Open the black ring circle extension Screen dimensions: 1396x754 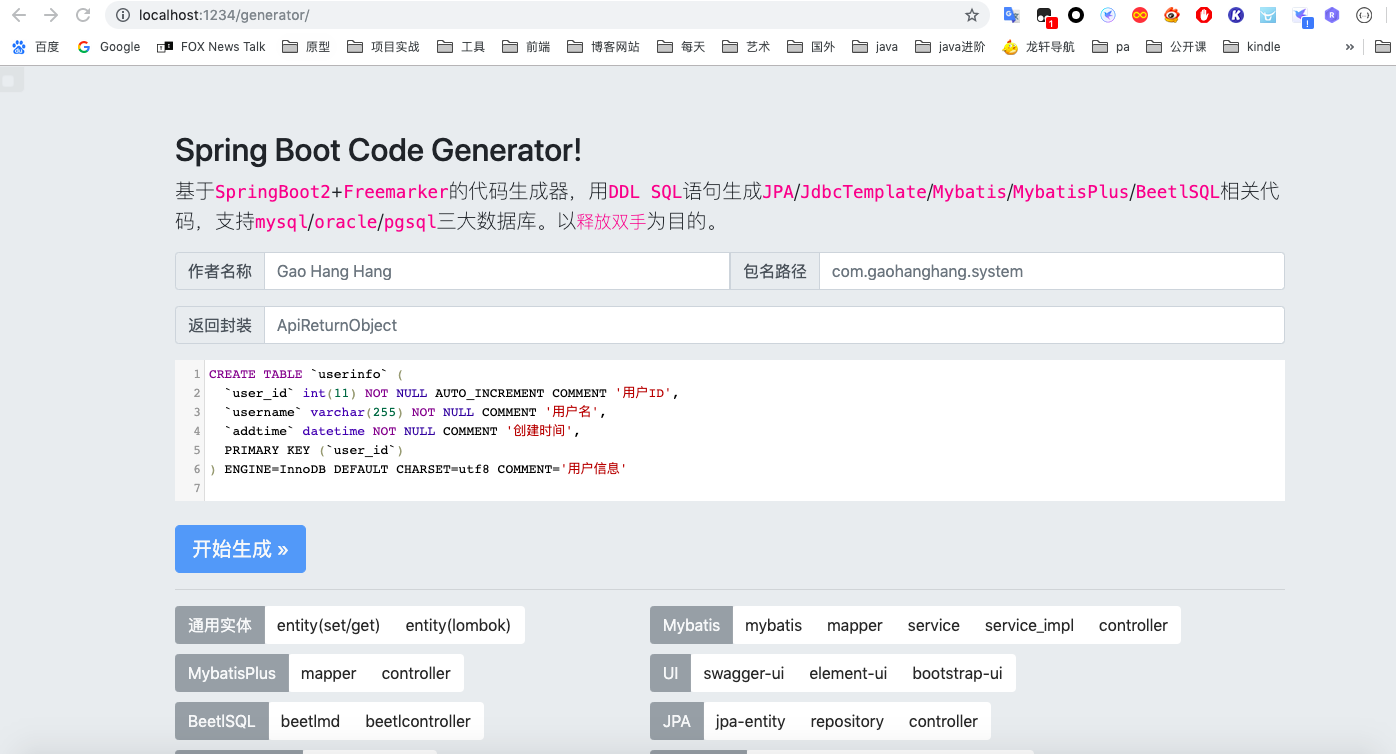[1076, 15]
